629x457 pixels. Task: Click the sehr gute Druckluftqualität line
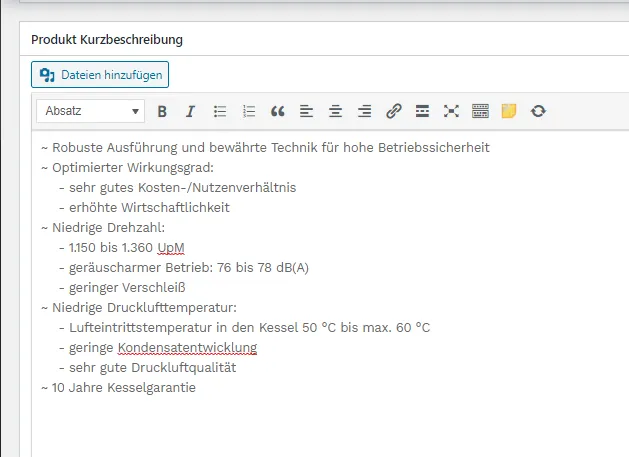coord(147,368)
